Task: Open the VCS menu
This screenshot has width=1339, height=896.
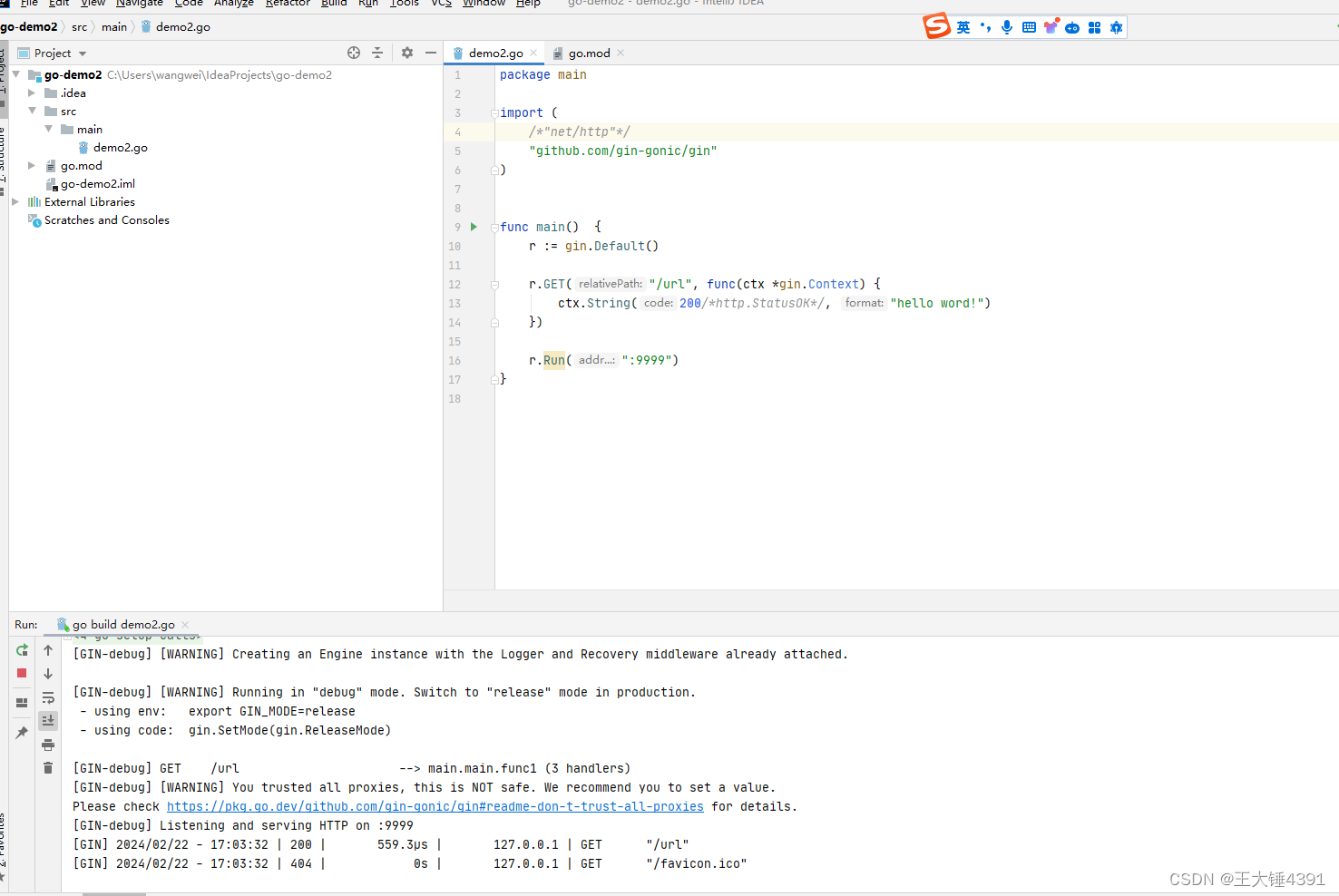Action: (x=441, y=4)
